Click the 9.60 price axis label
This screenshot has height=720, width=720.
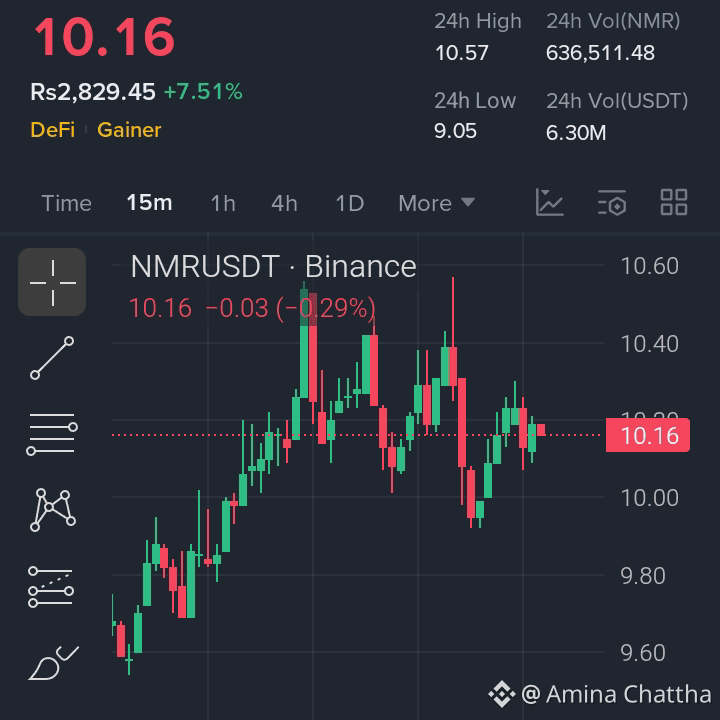pyautogui.click(x=643, y=653)
